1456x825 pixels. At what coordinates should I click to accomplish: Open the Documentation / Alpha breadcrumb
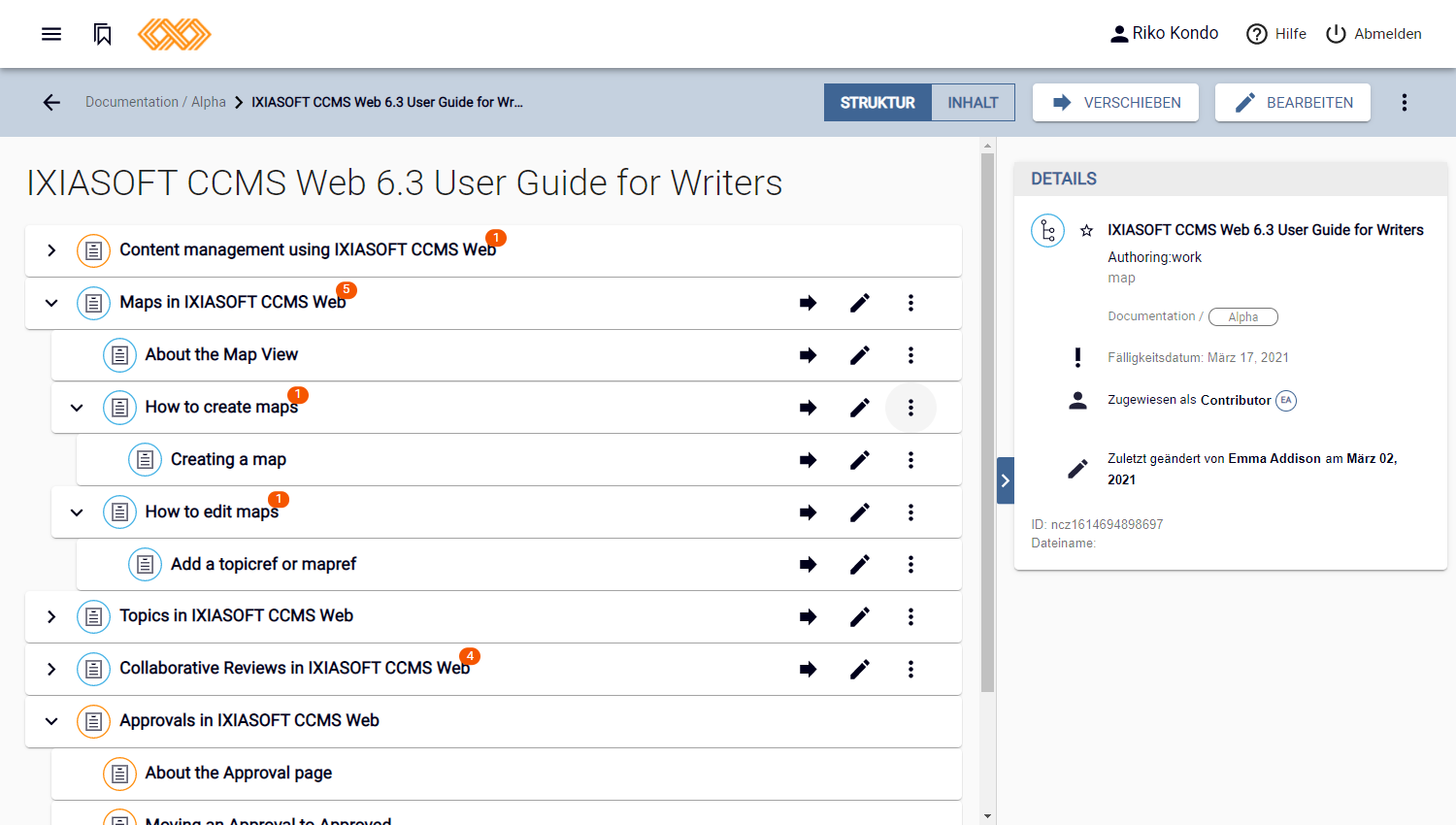(x=155, y=102)
